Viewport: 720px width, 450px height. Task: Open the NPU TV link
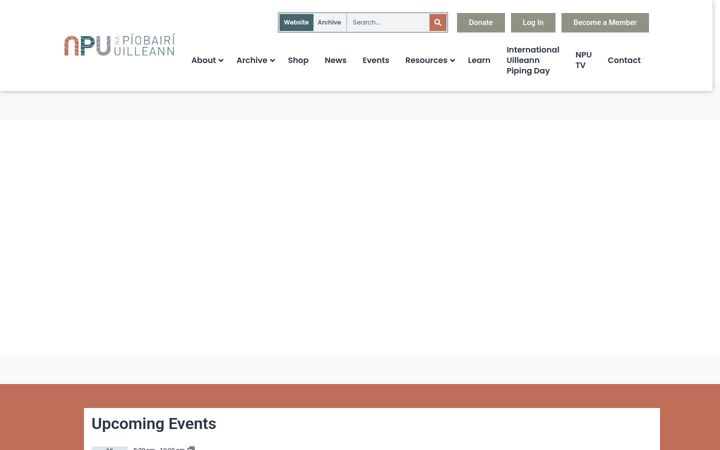583,60
